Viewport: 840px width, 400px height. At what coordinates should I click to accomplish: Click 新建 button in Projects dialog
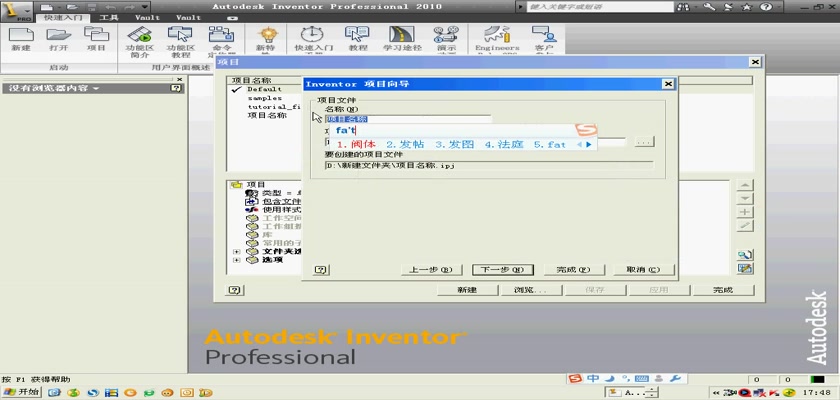pos(467,290)
